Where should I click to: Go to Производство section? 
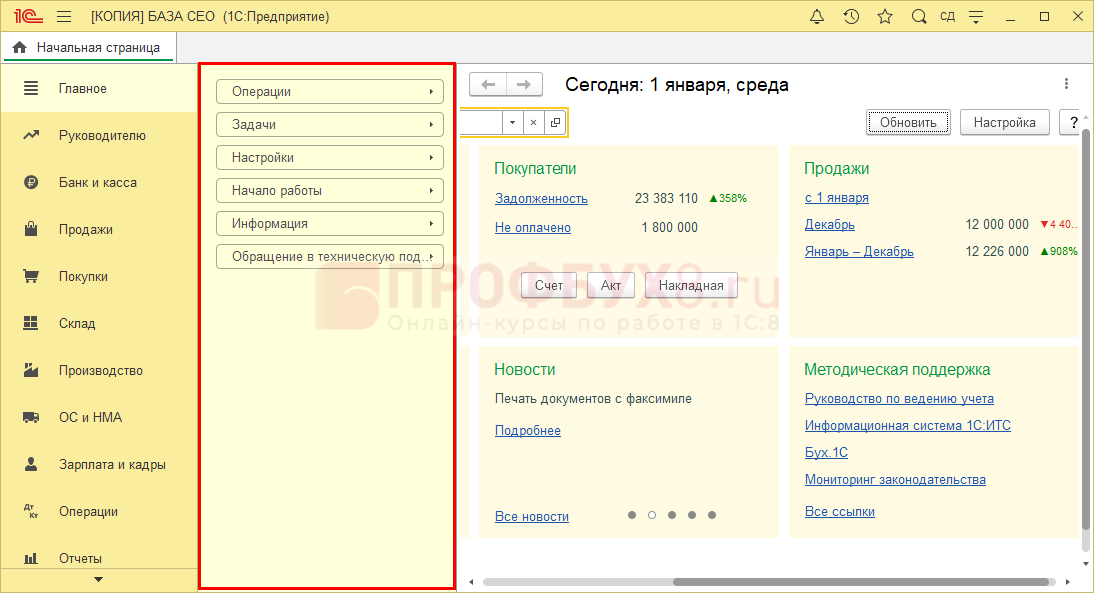tap(100, 371)
